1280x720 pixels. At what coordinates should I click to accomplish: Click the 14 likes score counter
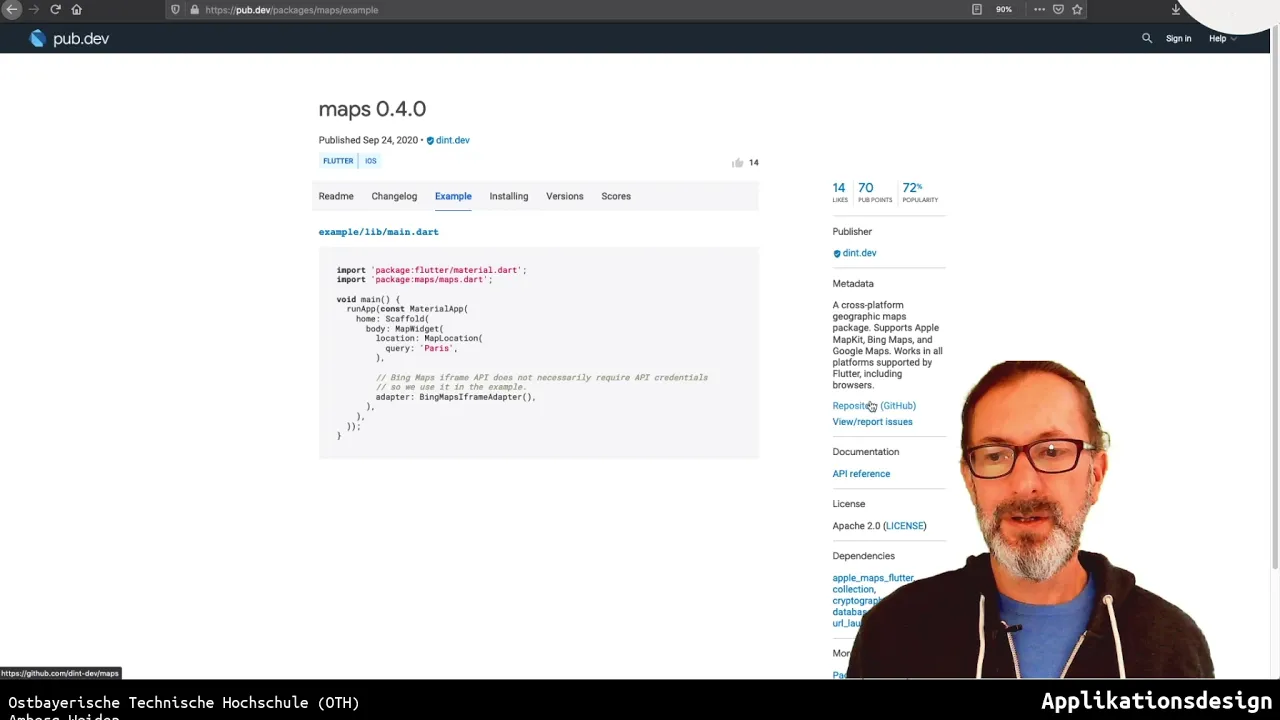(x=840, y=191)
